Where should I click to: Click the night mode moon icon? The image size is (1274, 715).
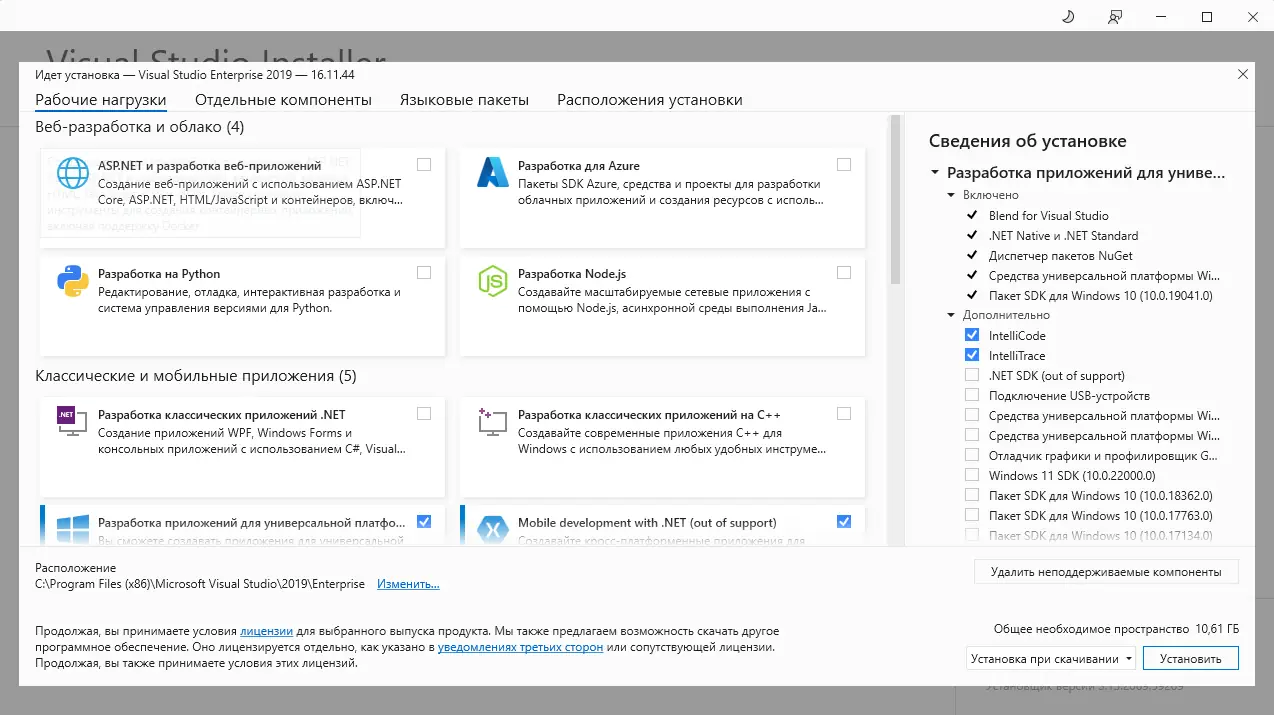(x=1067, y=17)
